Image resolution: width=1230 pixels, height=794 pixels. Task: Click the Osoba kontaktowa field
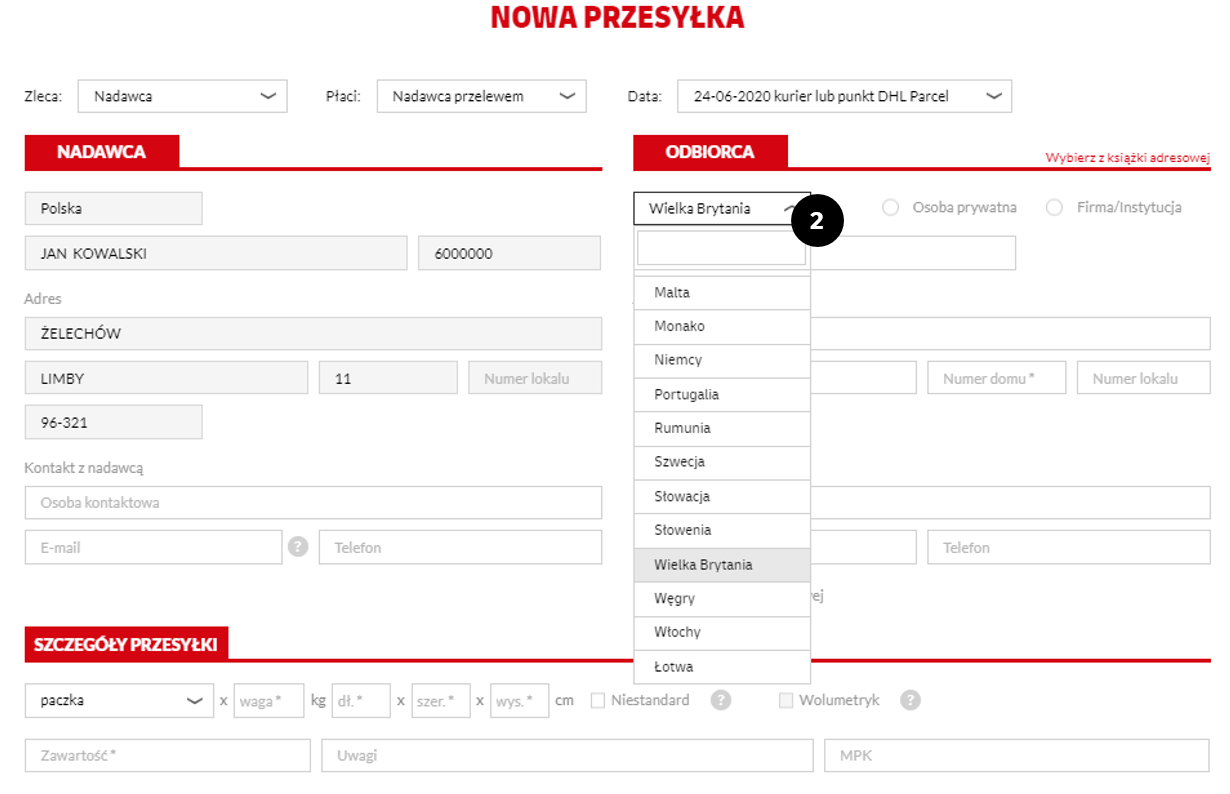pos(313,502)
